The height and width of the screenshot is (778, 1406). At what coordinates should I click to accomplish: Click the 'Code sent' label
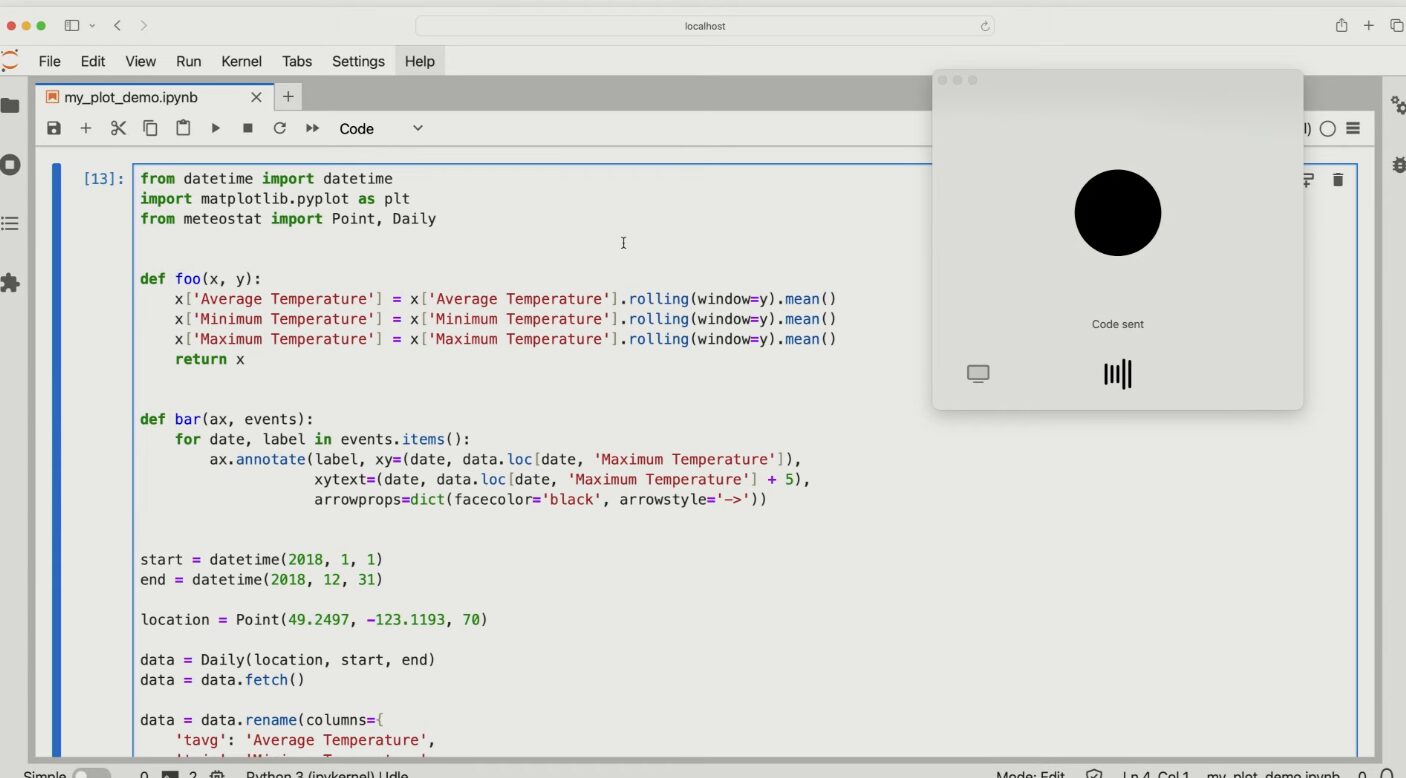(x=1118, y=324)
